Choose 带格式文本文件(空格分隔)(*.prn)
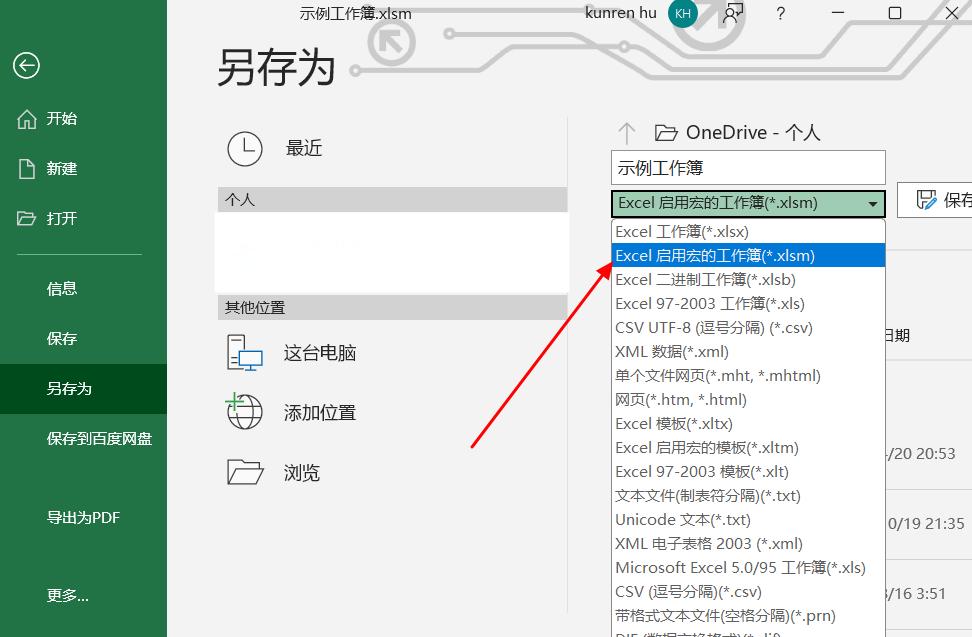The image size is (972, 637). click(748, 616)
